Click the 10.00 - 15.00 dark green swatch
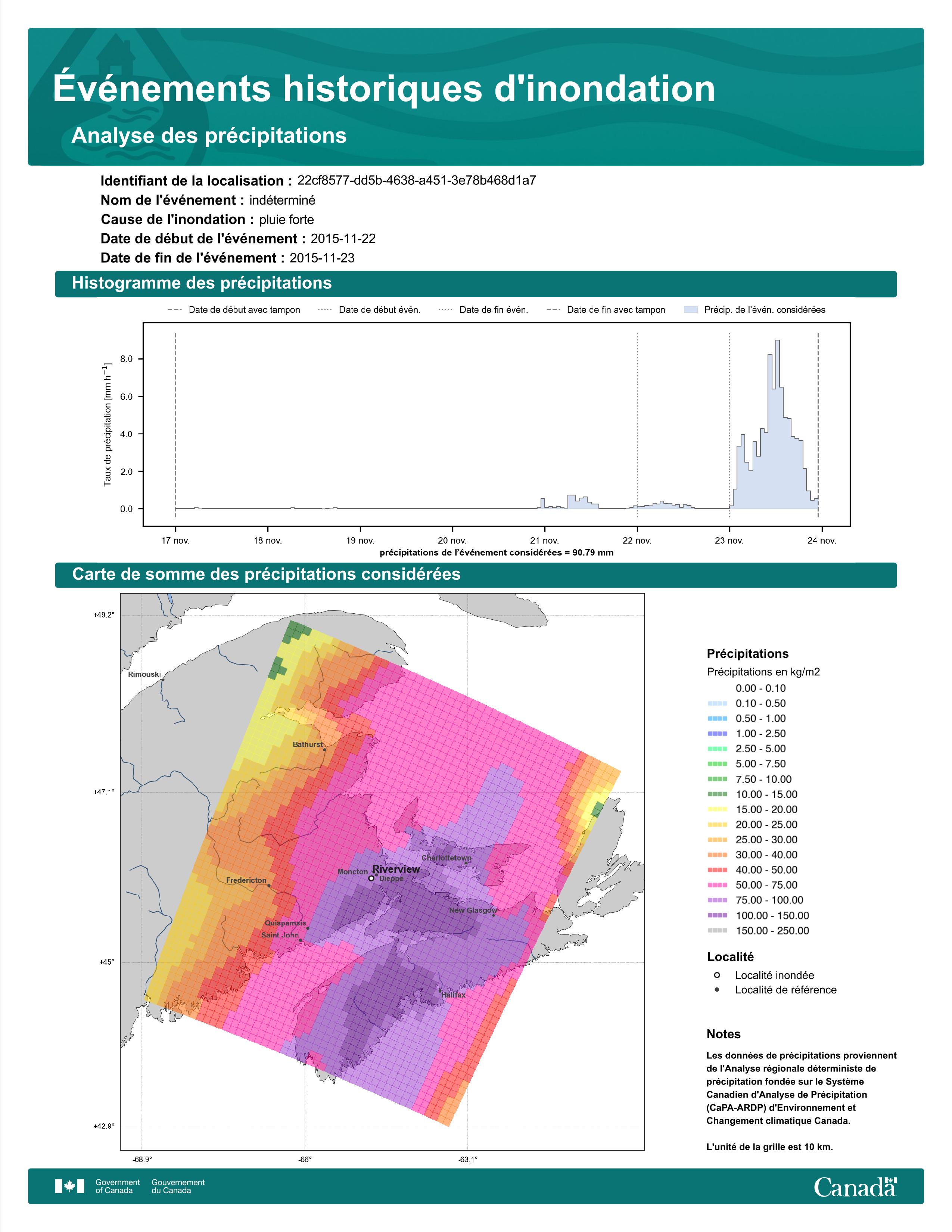 point(717,794)
